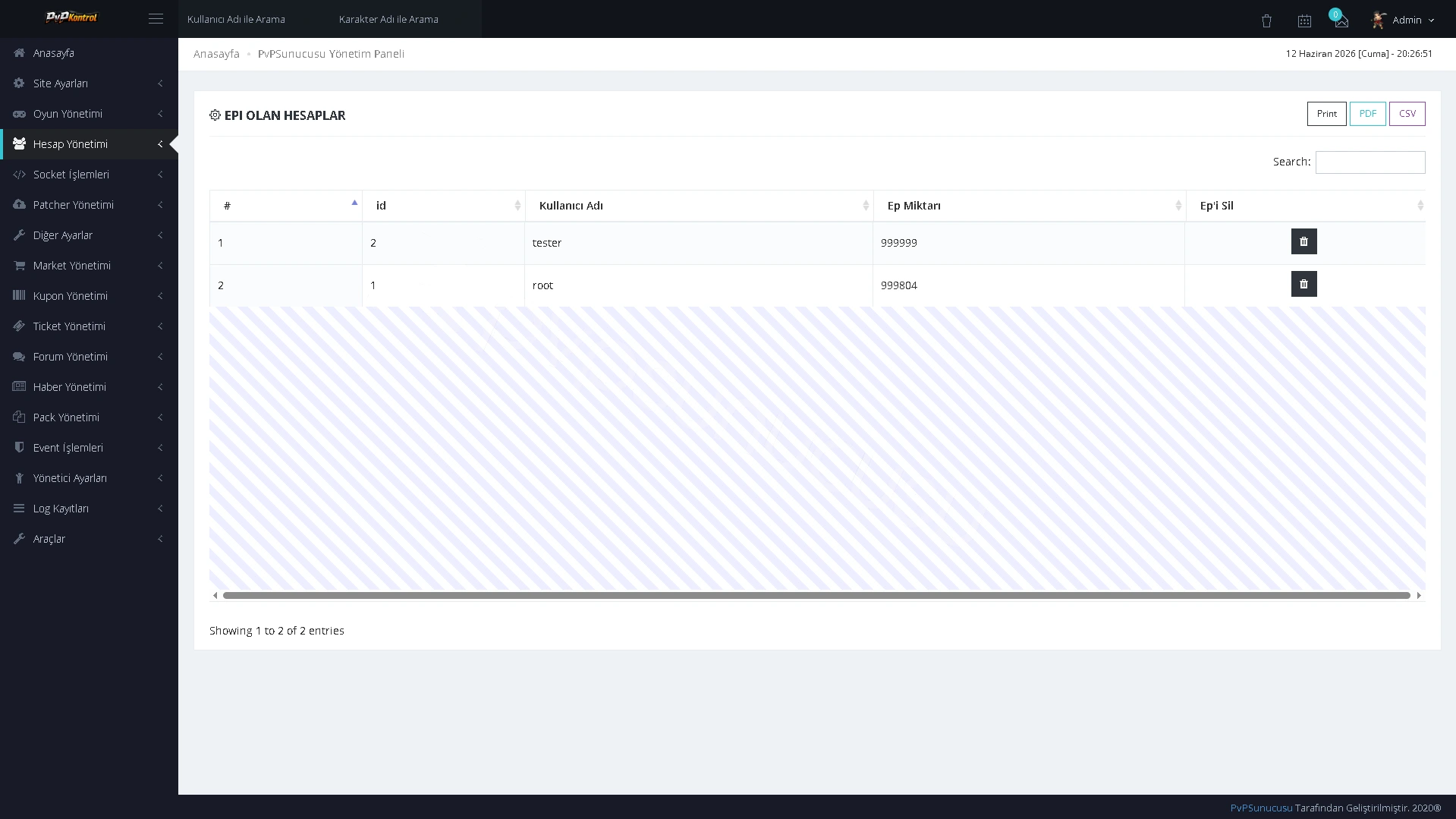Delete EP for the tester account

(1303, 241)
